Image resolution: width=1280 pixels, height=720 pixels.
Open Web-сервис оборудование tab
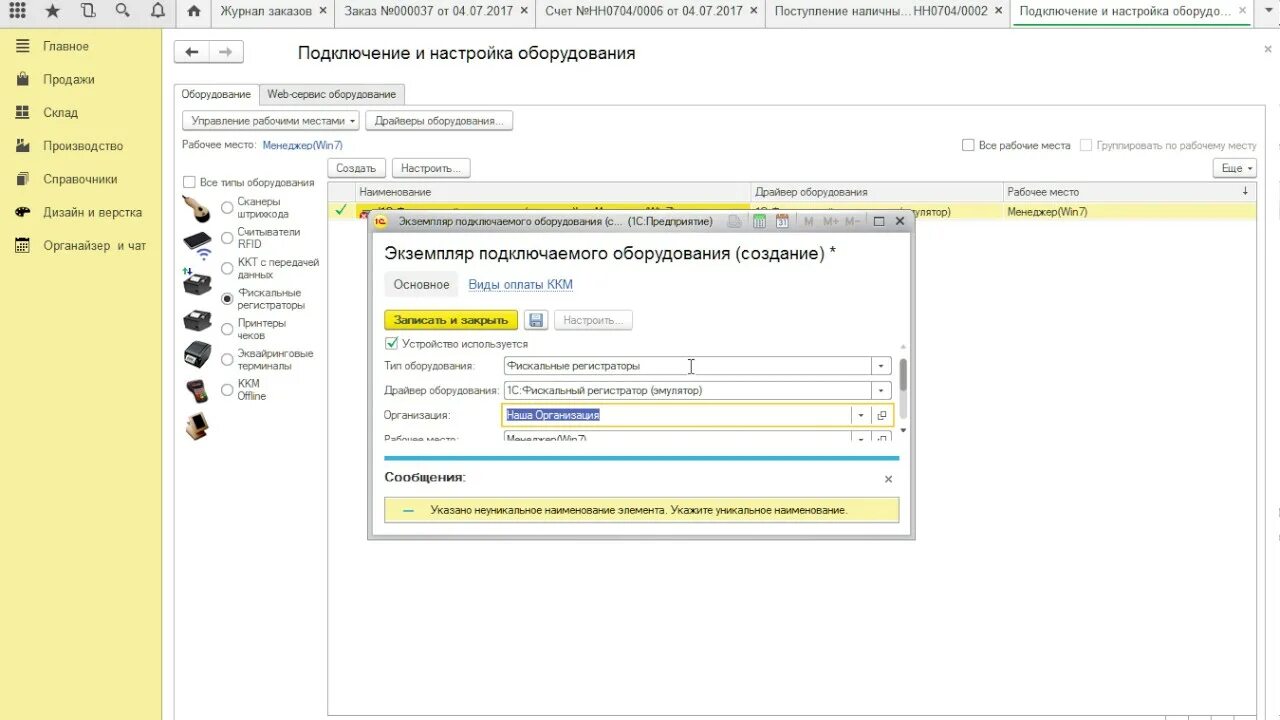point(331,94)
